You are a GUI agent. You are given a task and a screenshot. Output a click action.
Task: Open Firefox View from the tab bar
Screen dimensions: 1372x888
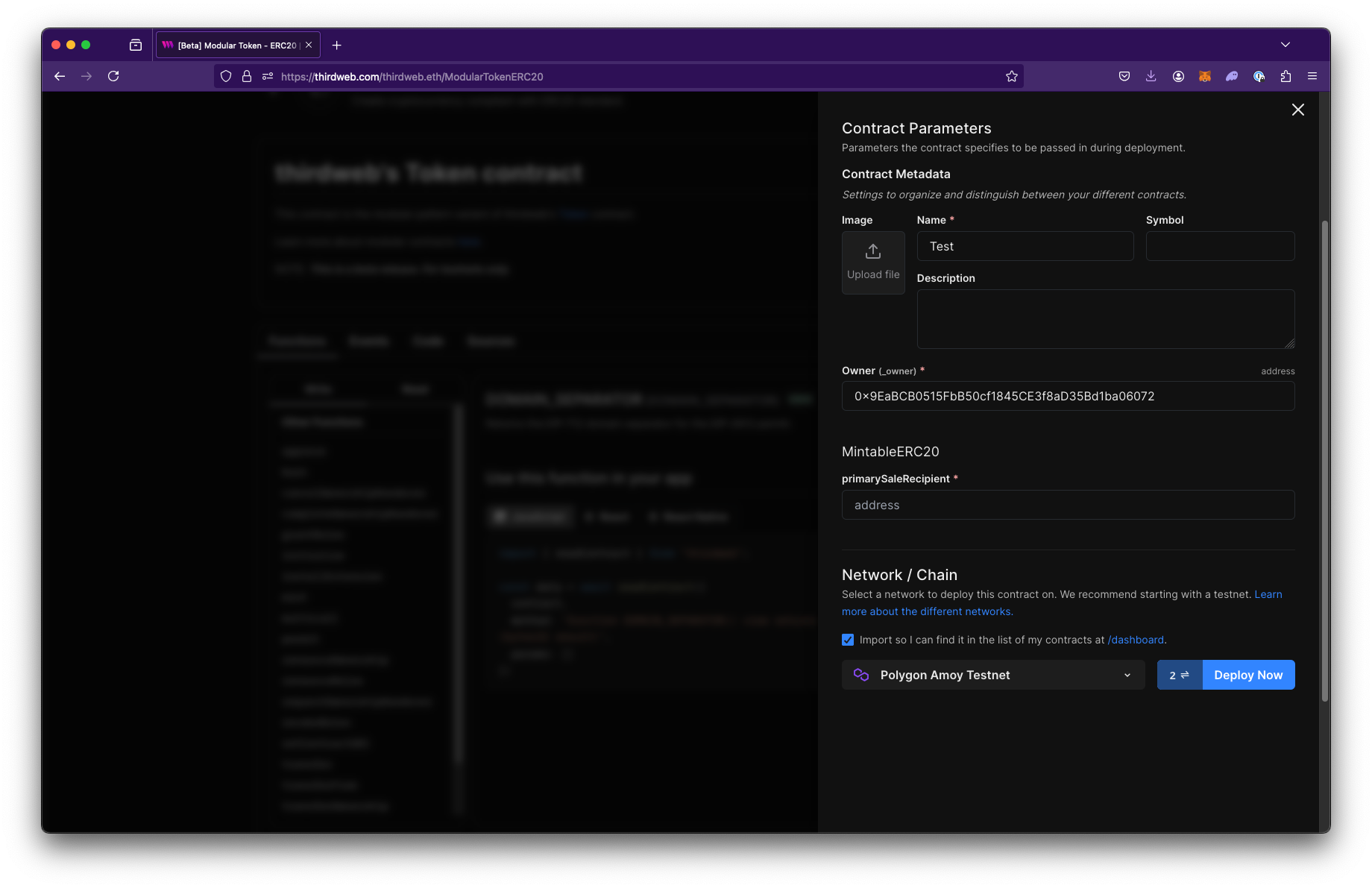pos(136,45)
